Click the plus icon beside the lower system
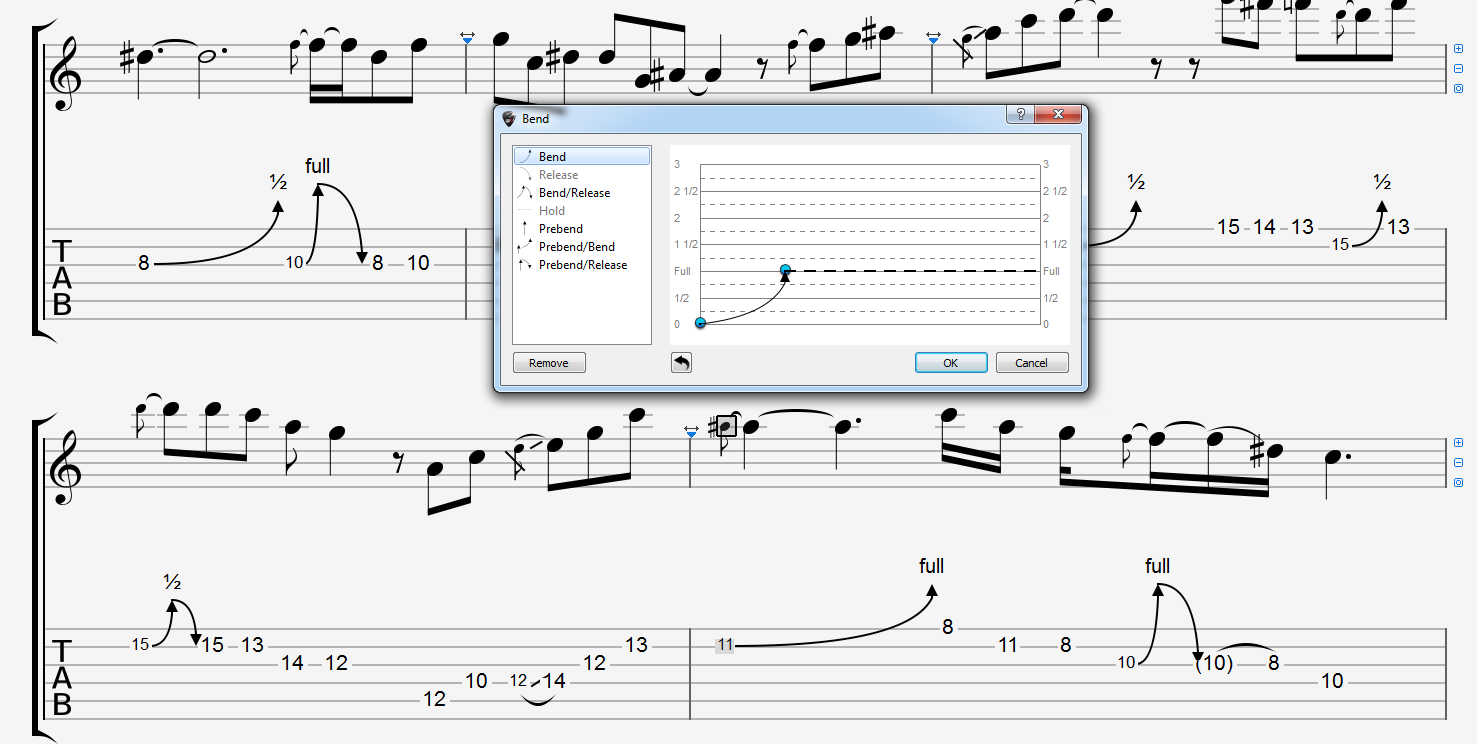The image size is (1477, 744). point(1458,442)
